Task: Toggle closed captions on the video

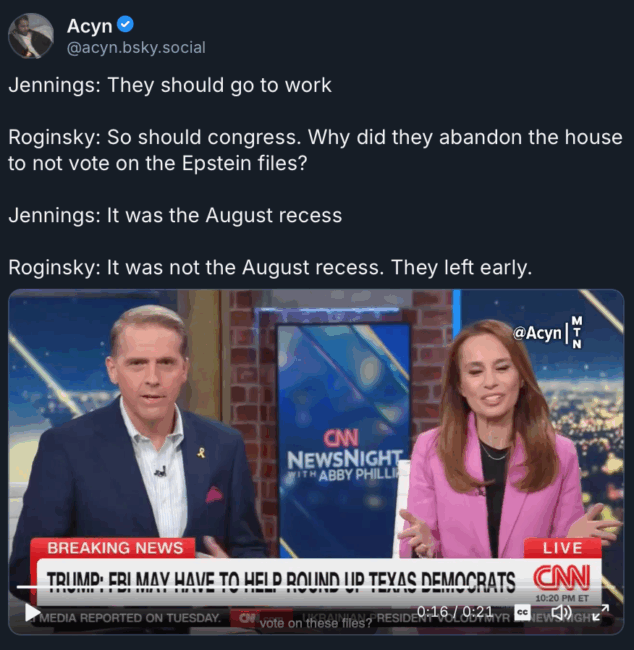Action: pyautogui.click(x=522, y=612)
